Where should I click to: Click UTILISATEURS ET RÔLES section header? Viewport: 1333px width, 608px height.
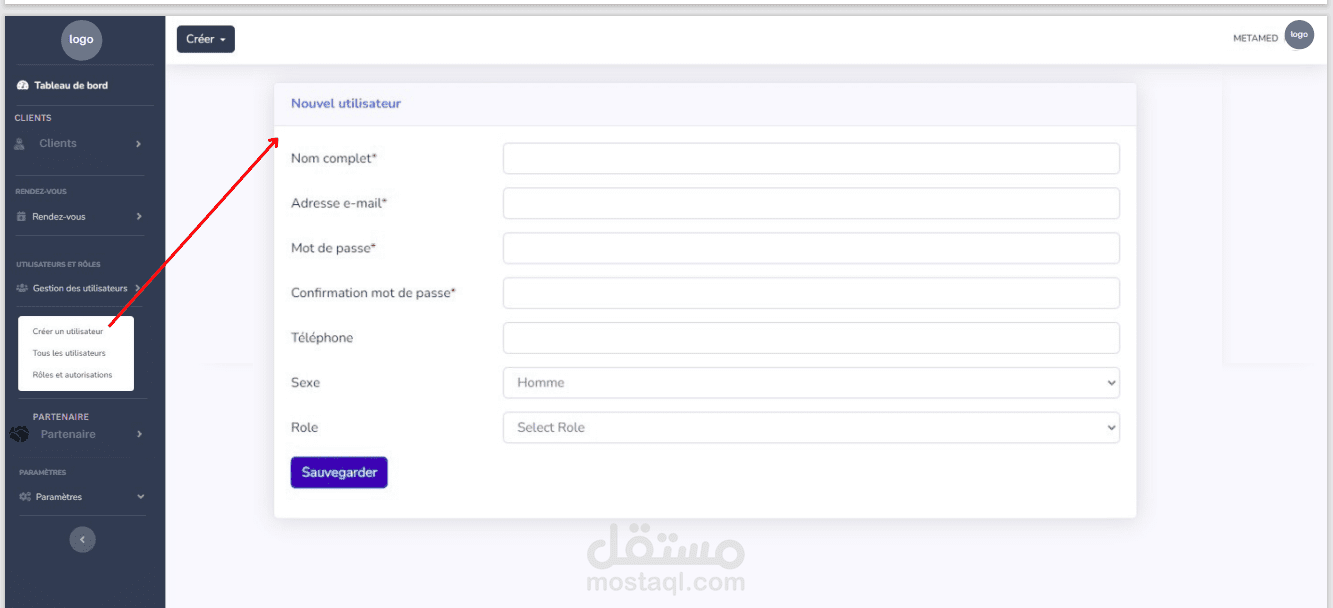(x=59, y=265)
